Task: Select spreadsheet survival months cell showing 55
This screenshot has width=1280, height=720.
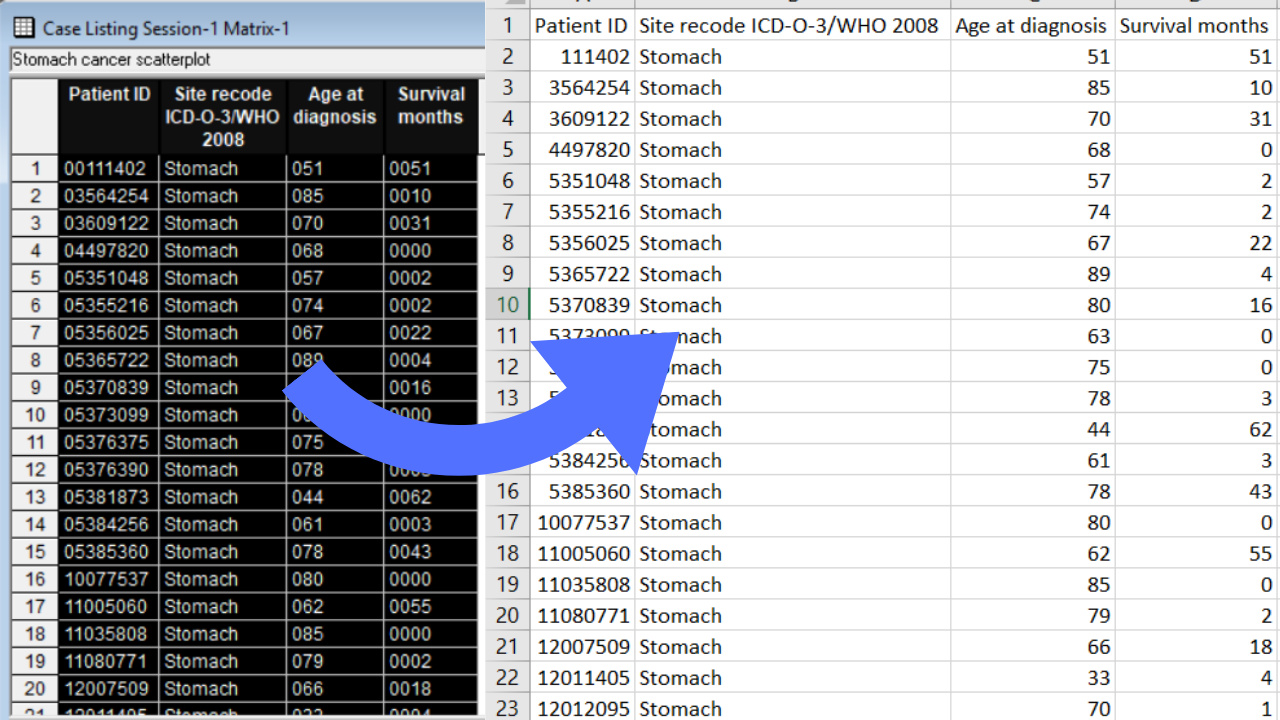Action: point(1197,553)
